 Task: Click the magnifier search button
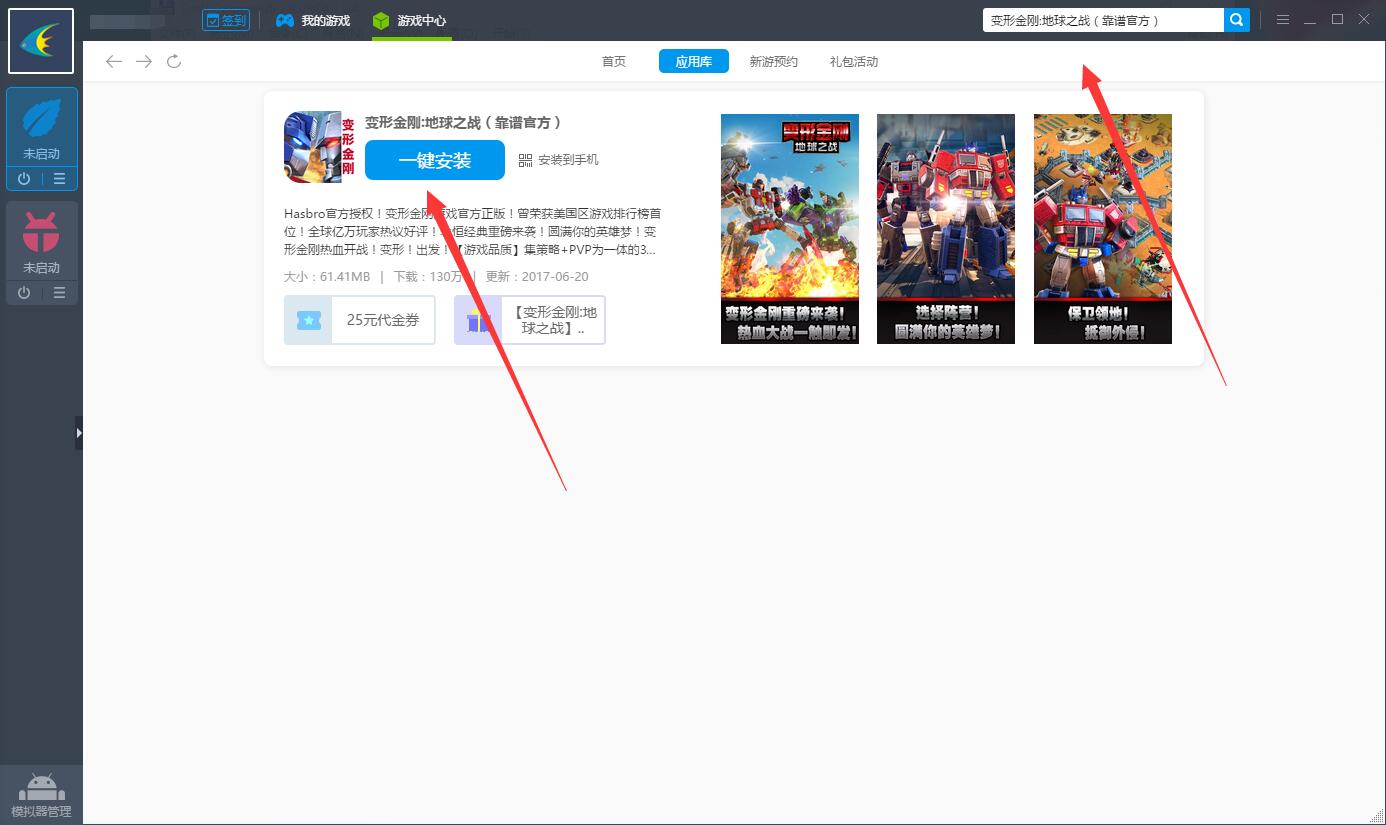(1237, 20)
